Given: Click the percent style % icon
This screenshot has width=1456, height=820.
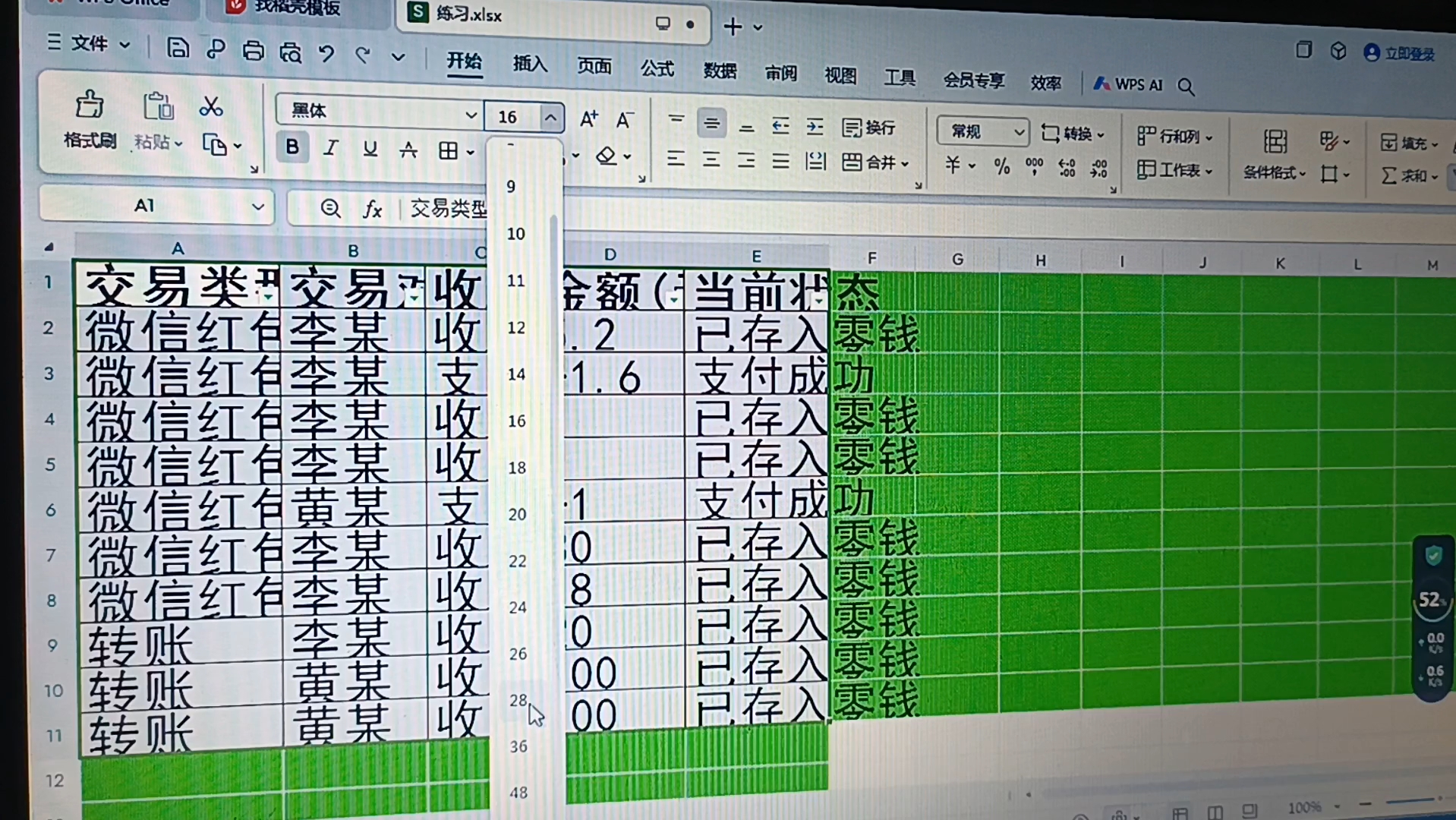Looking at the screenshot, I should click(x=1002, y=166).
